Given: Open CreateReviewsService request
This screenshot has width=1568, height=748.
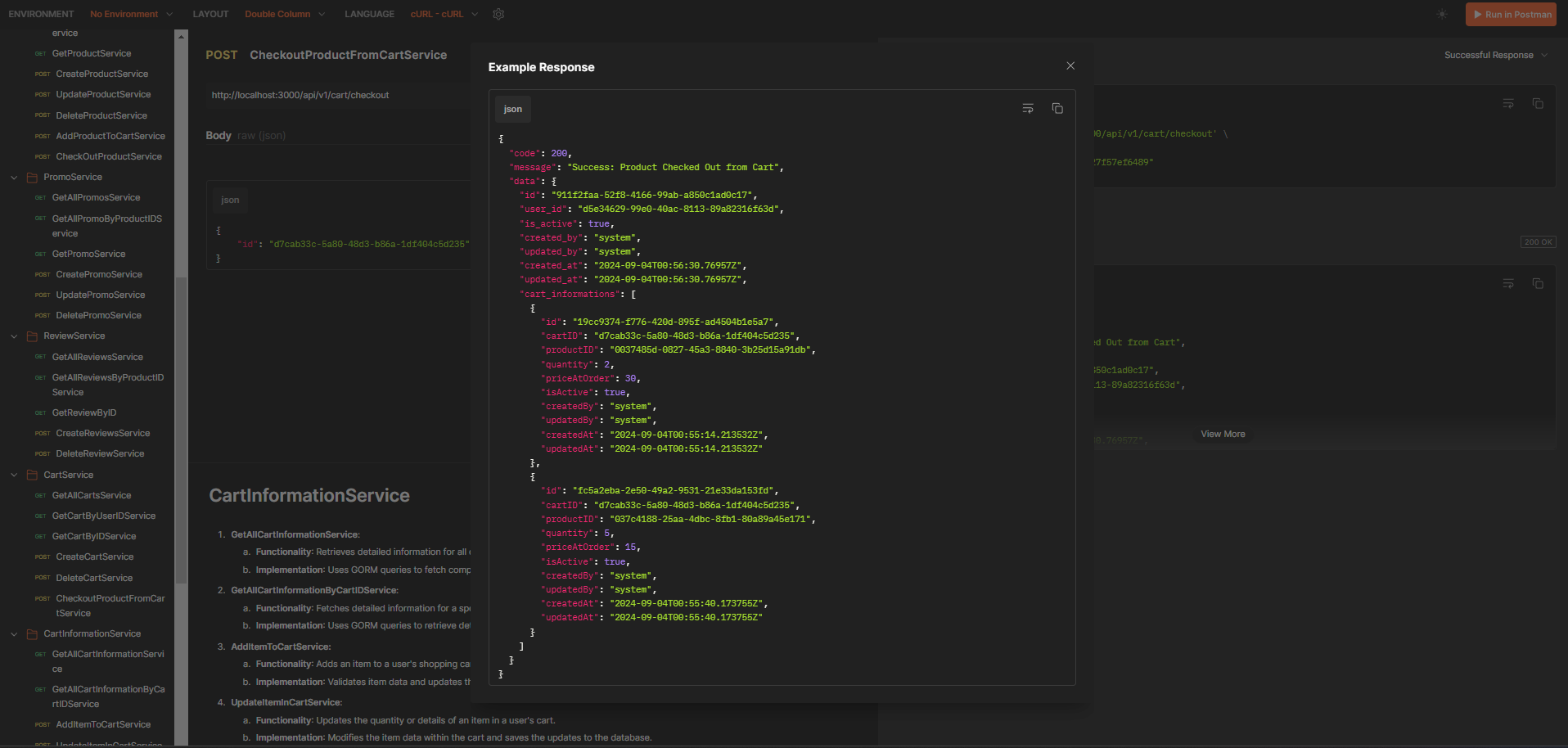Looking at the screenshot, I should point(103,433).
